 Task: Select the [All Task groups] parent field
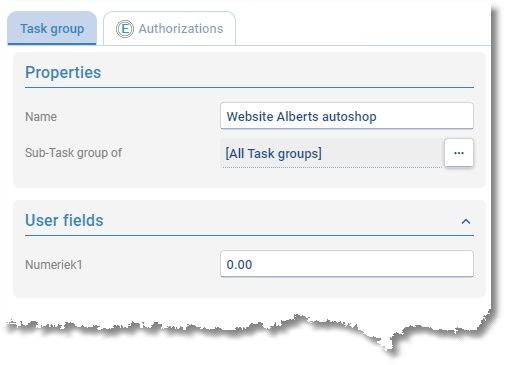[332, 153]
